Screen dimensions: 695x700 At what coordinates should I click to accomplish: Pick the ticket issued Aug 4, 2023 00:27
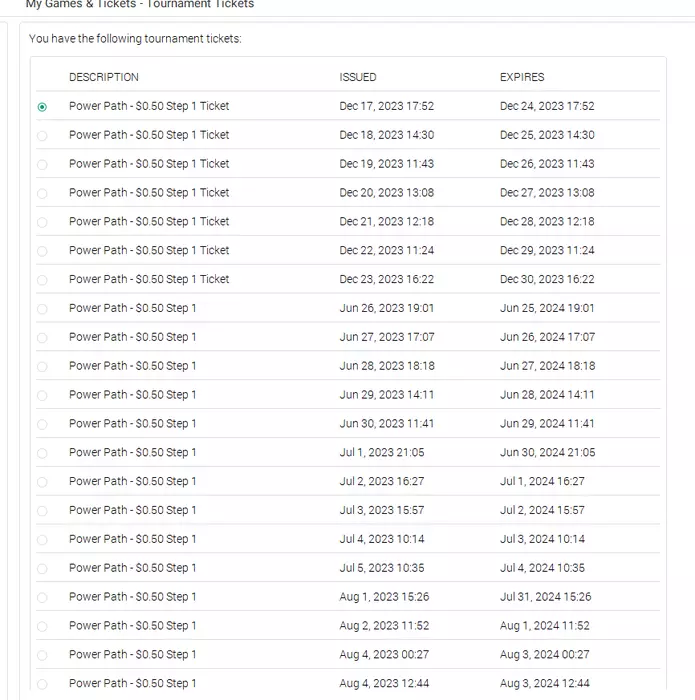coord(42,655)
